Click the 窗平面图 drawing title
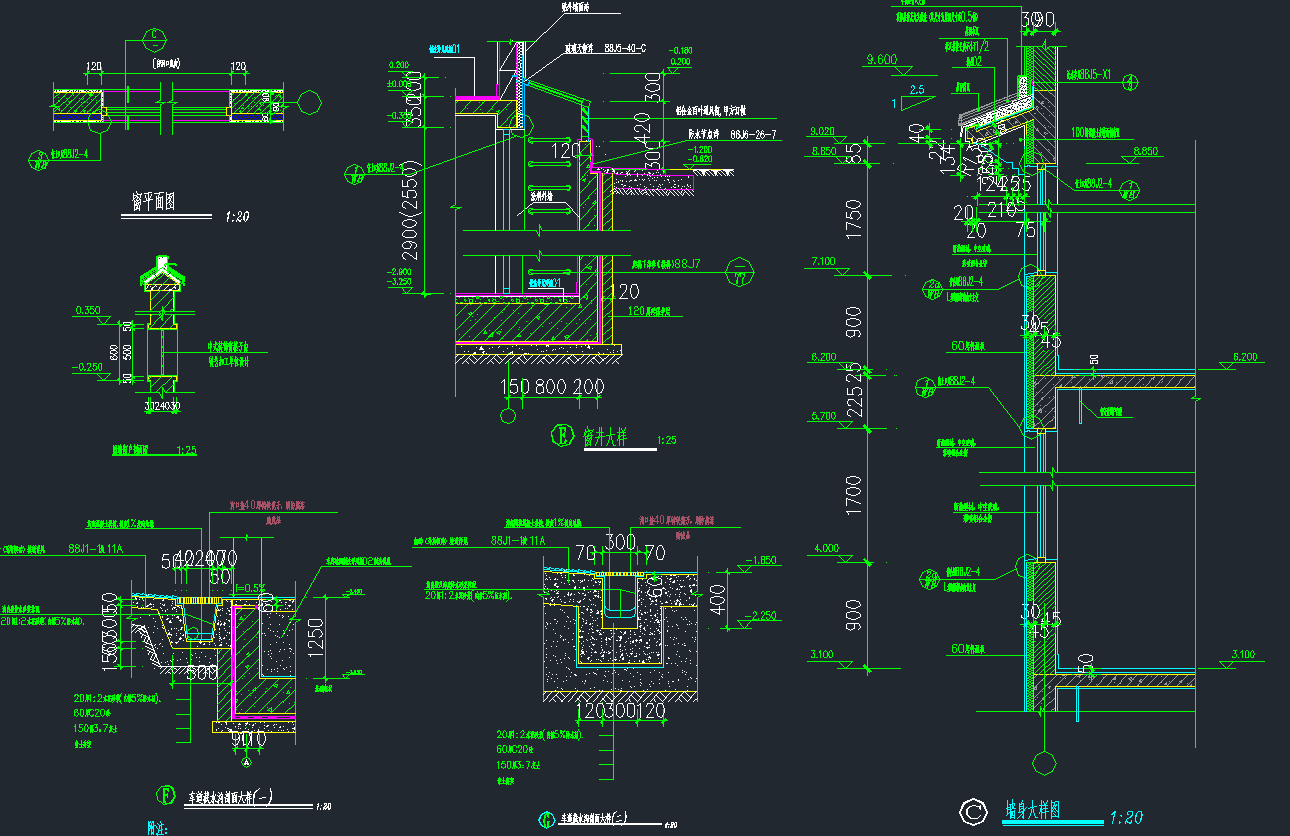 (x=154, y=202)
